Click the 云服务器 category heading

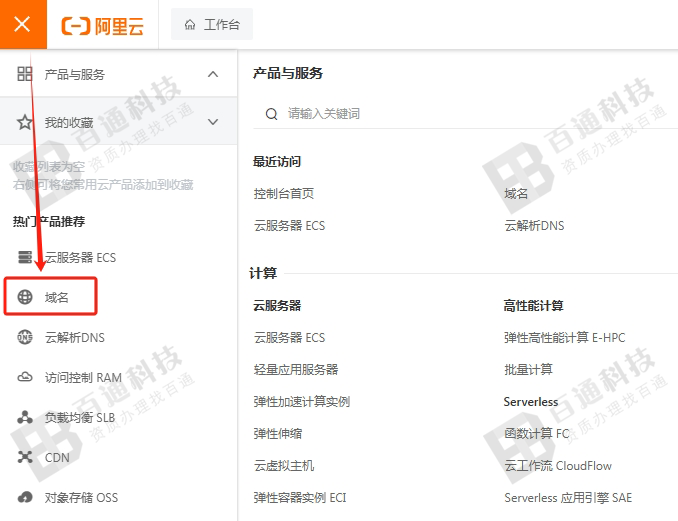click(277, 306)
